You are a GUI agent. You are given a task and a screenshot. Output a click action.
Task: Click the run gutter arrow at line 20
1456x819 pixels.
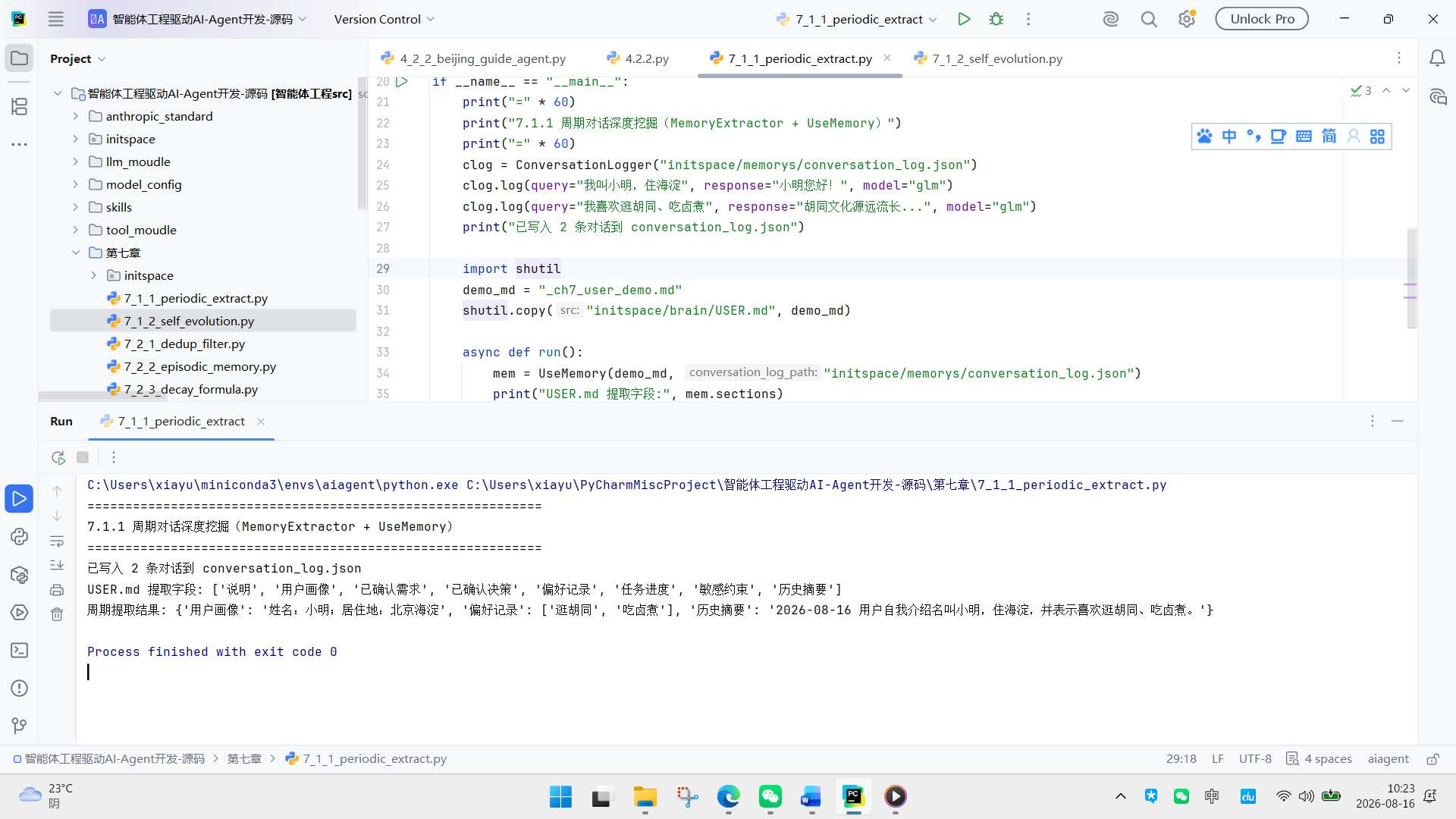pyautogui.click(x=402, y=82)
